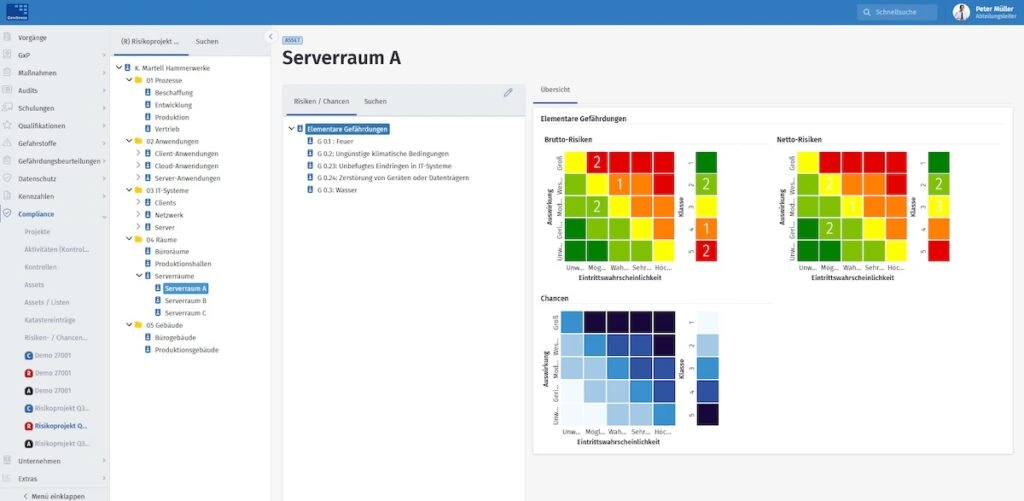This screenshot has height=501, width=1024.
Task: Click Menü einklappen button
Action: pos(54,496)
